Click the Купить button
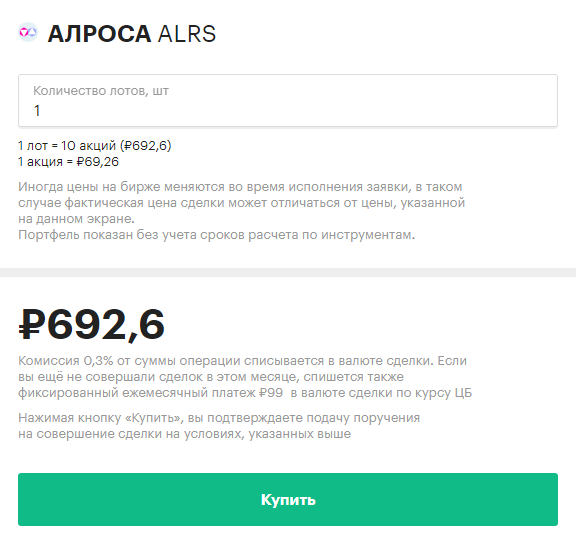576x550 pixels. coord(288,499)
